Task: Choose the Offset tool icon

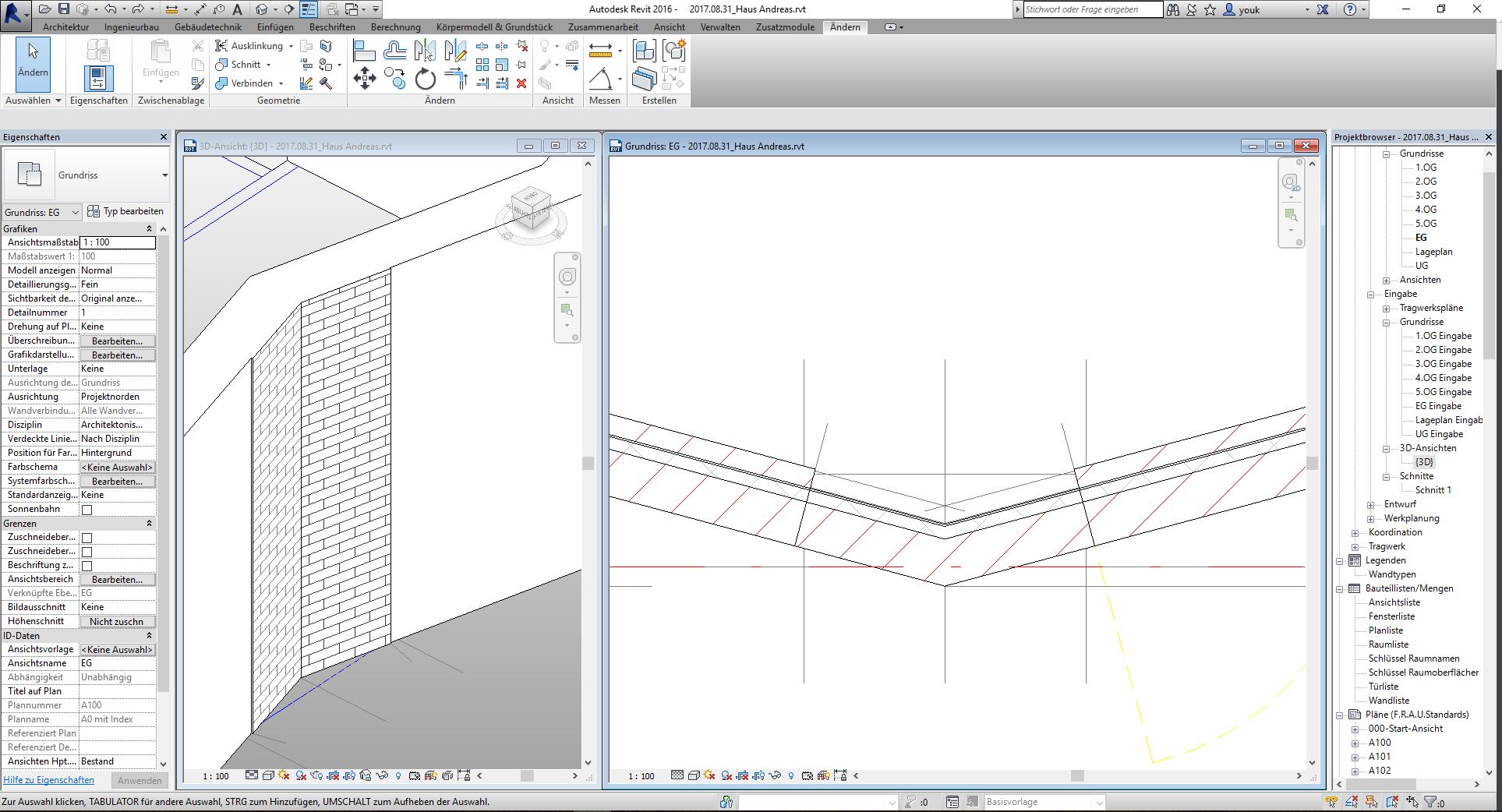Action: [x=395, y=51]
